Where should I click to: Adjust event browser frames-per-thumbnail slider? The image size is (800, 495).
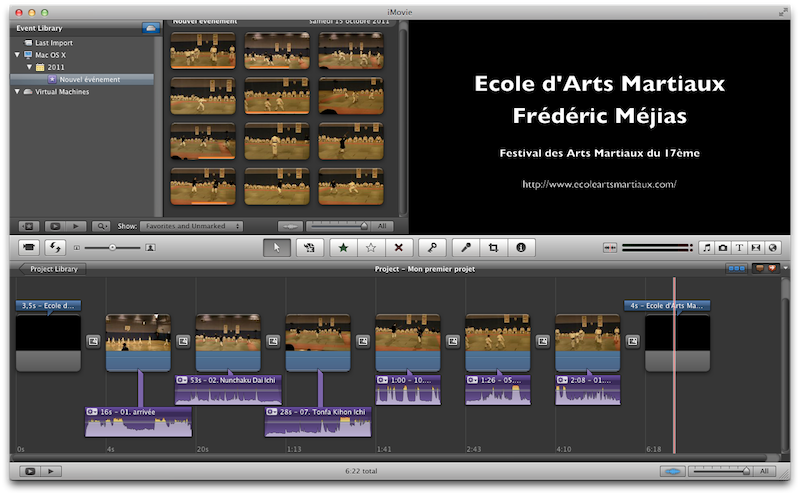[x=338, y=226]
